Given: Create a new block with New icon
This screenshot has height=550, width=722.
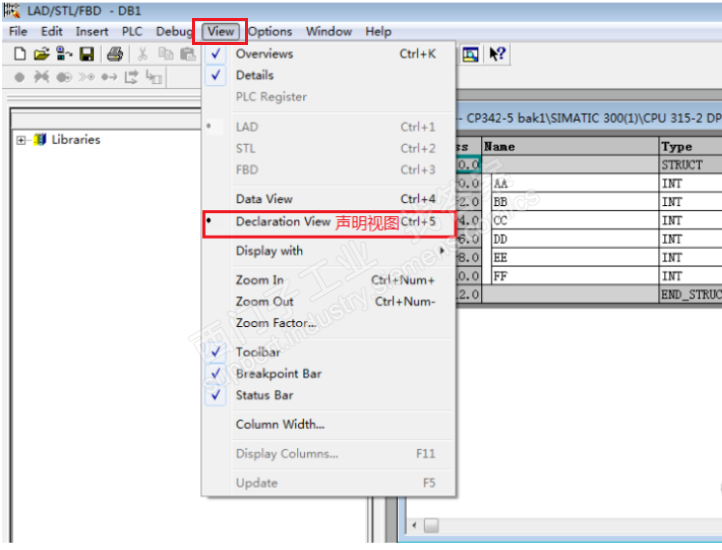Looking at the screenshot, I should (20, 54).
